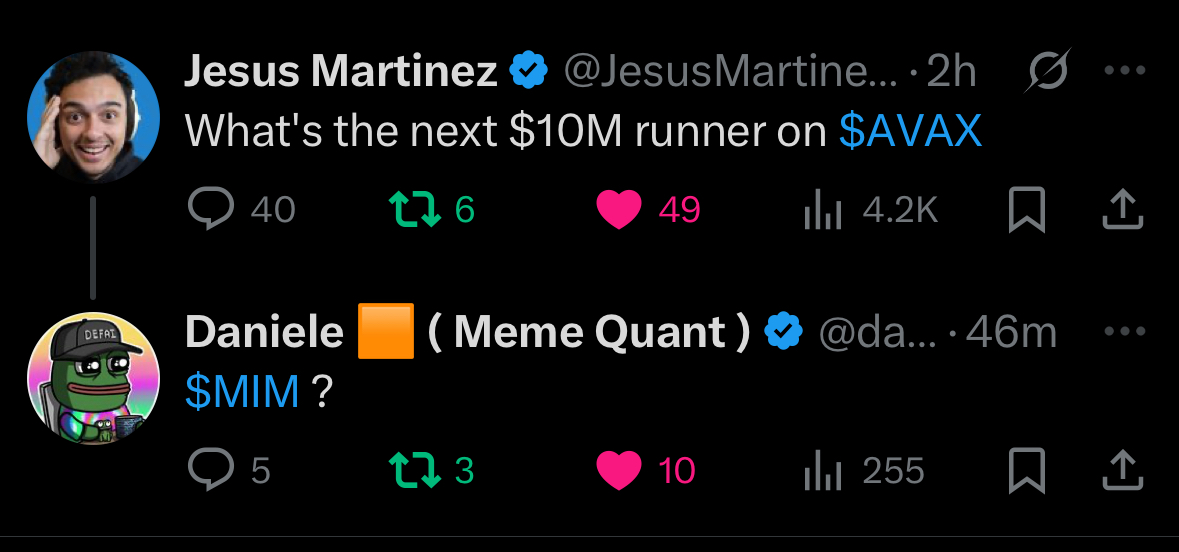1179x552 pixels.
Task: Open the $AVAX cashtag link
Action: 910,132
